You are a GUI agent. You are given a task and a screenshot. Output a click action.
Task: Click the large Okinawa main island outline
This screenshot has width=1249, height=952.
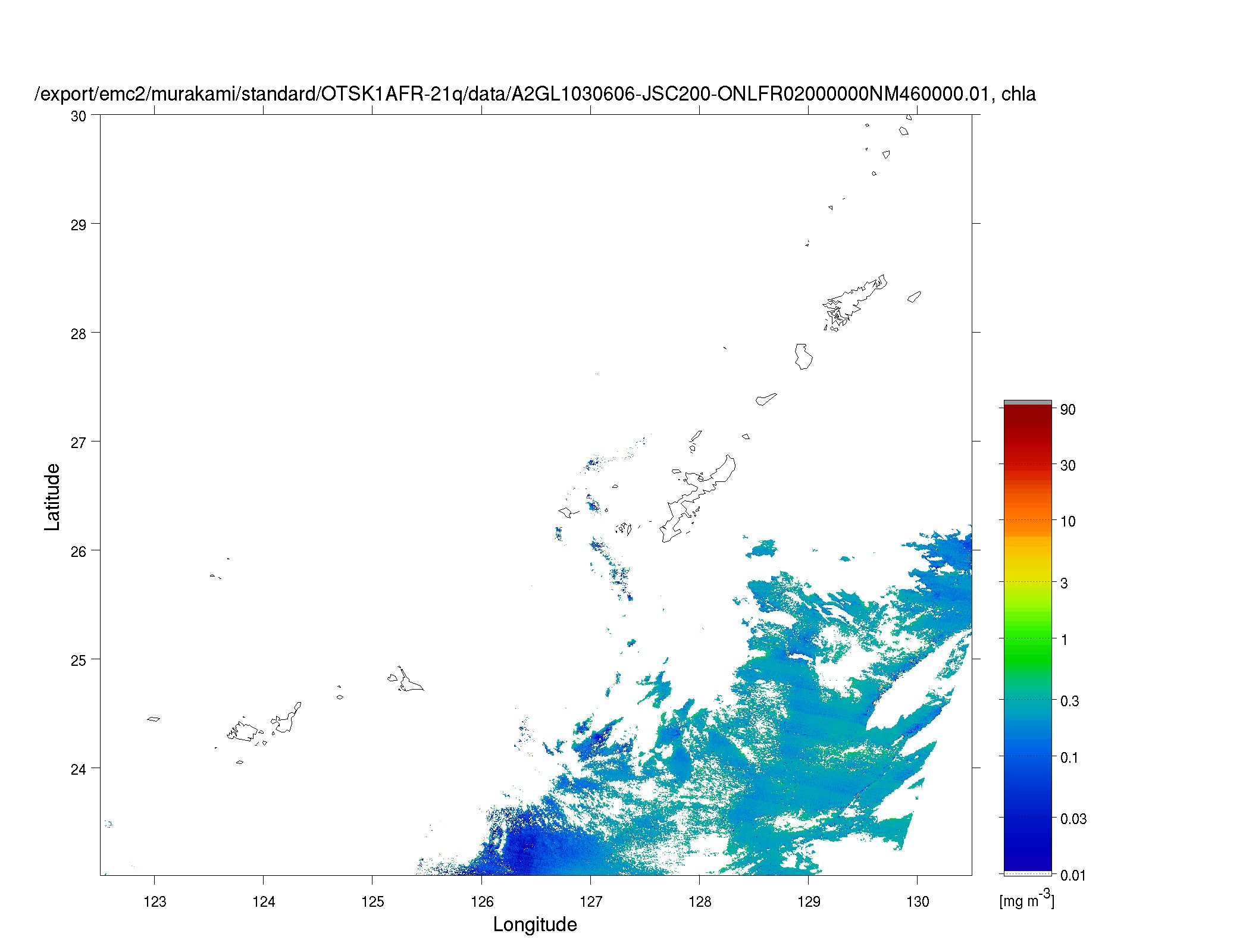[697, 499]
